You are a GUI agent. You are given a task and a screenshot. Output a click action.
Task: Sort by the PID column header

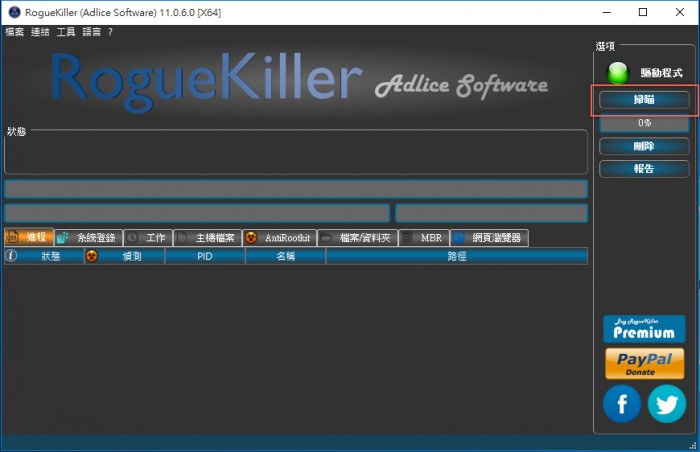pos(205,256)
